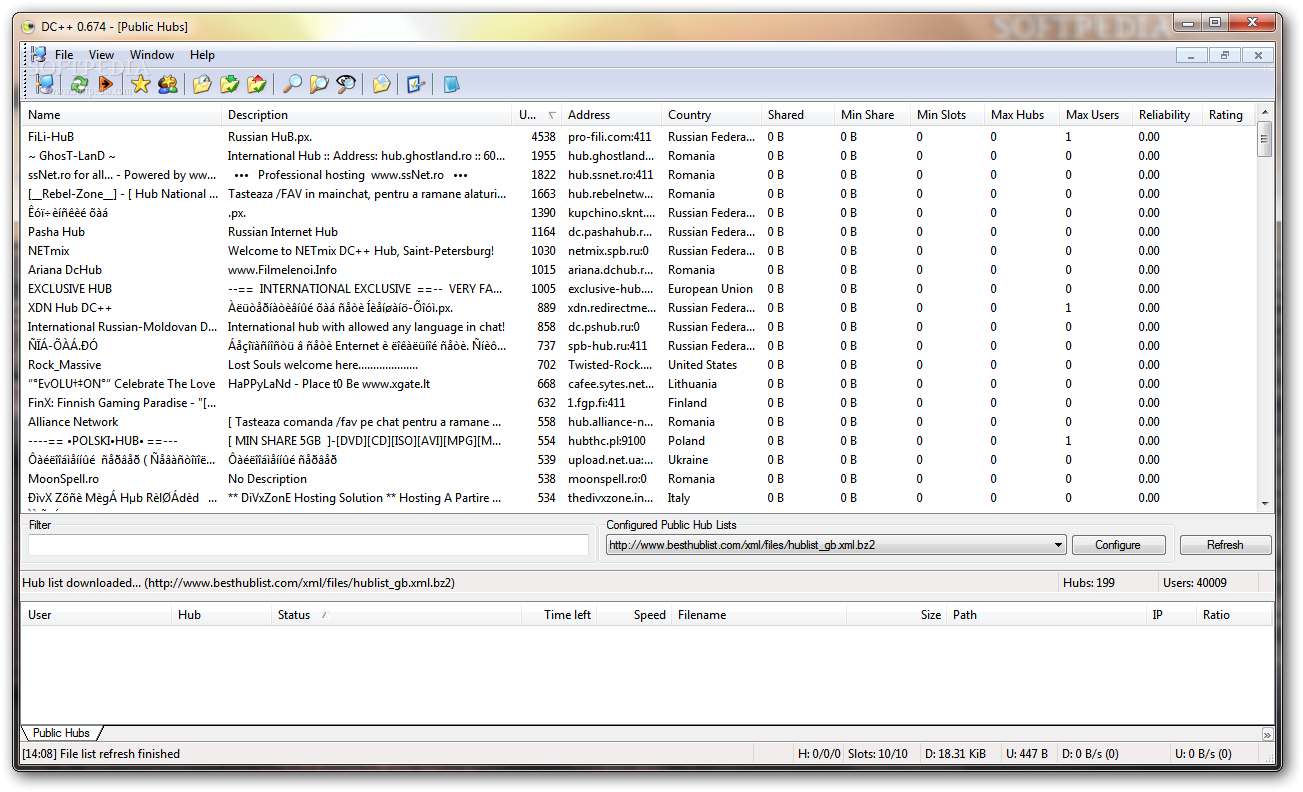This screenshot has height=792, width=1303.
Task: Select the ~ GhosT-LanD ~ hub row
Action: click(x=639, y=156)
